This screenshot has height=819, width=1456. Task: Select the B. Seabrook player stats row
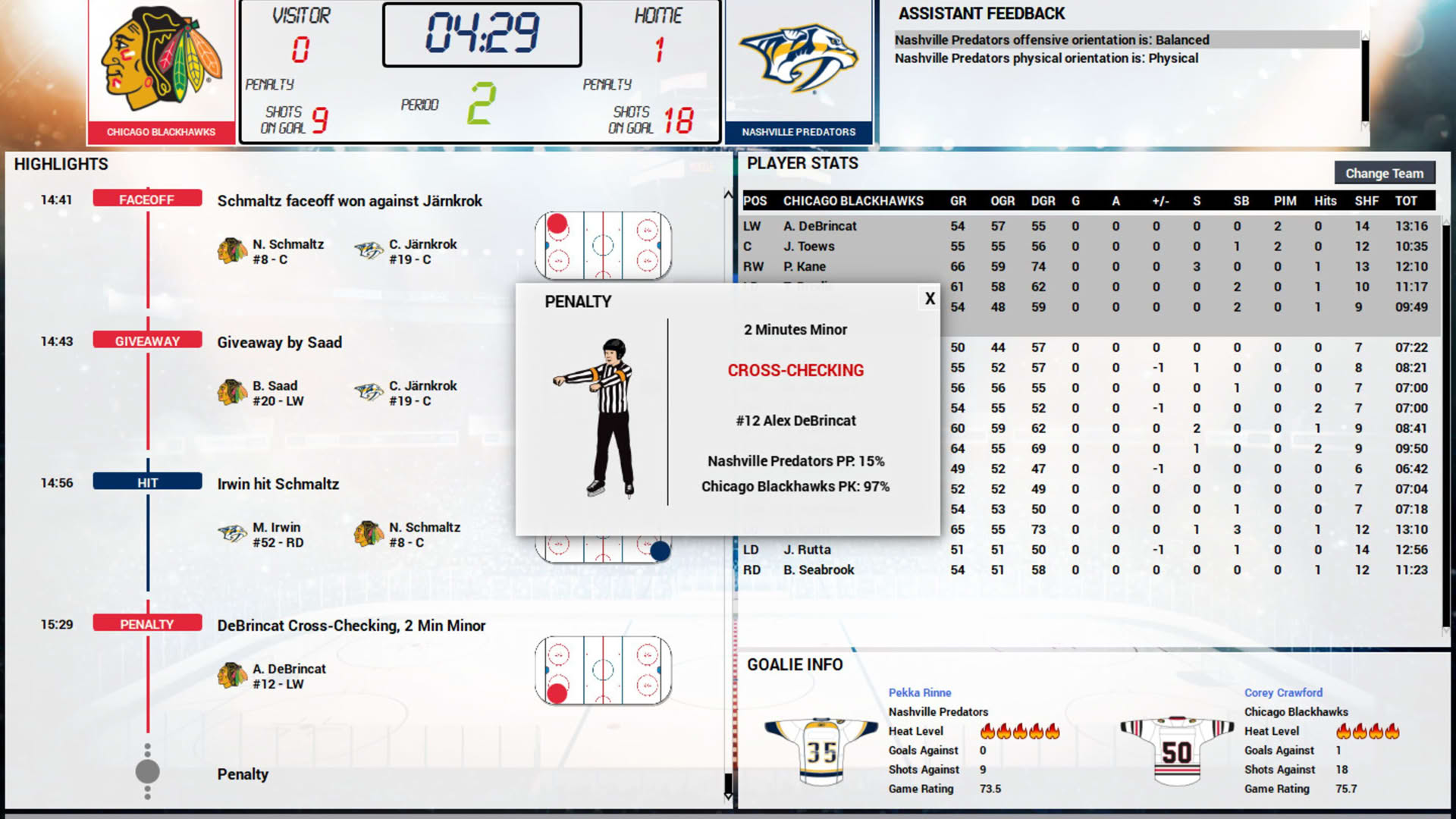(1089, 570)
